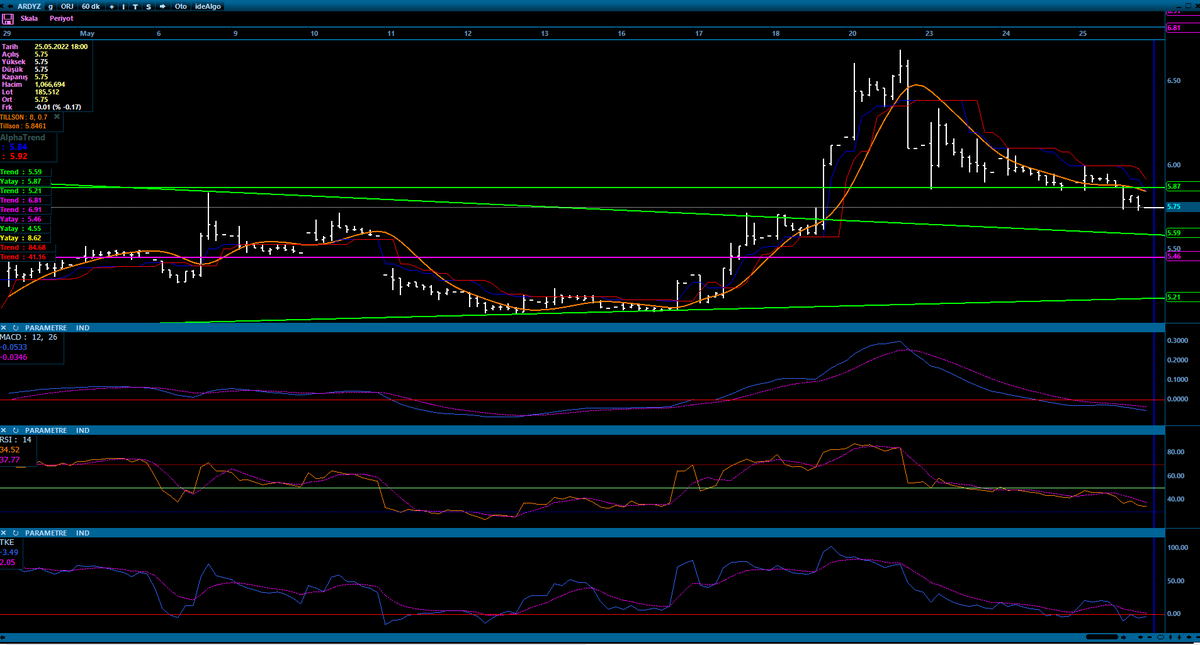The width and height of the screenshot is (1200, 645).
Task: Click the 'Trend : 41.16' line label
Action: [21, 257]
